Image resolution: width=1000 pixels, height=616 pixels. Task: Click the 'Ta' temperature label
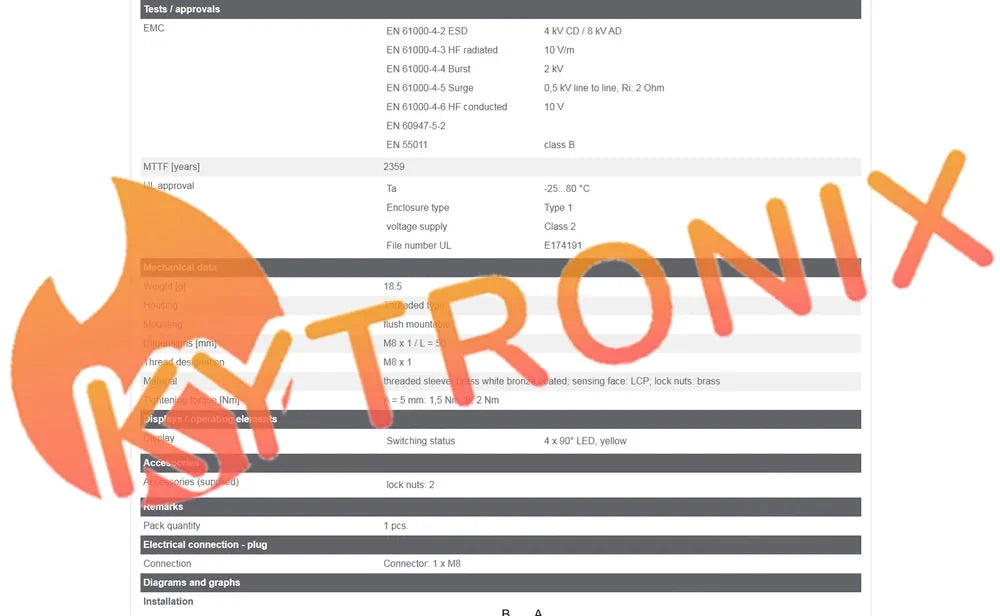click(x=391, y=189)
